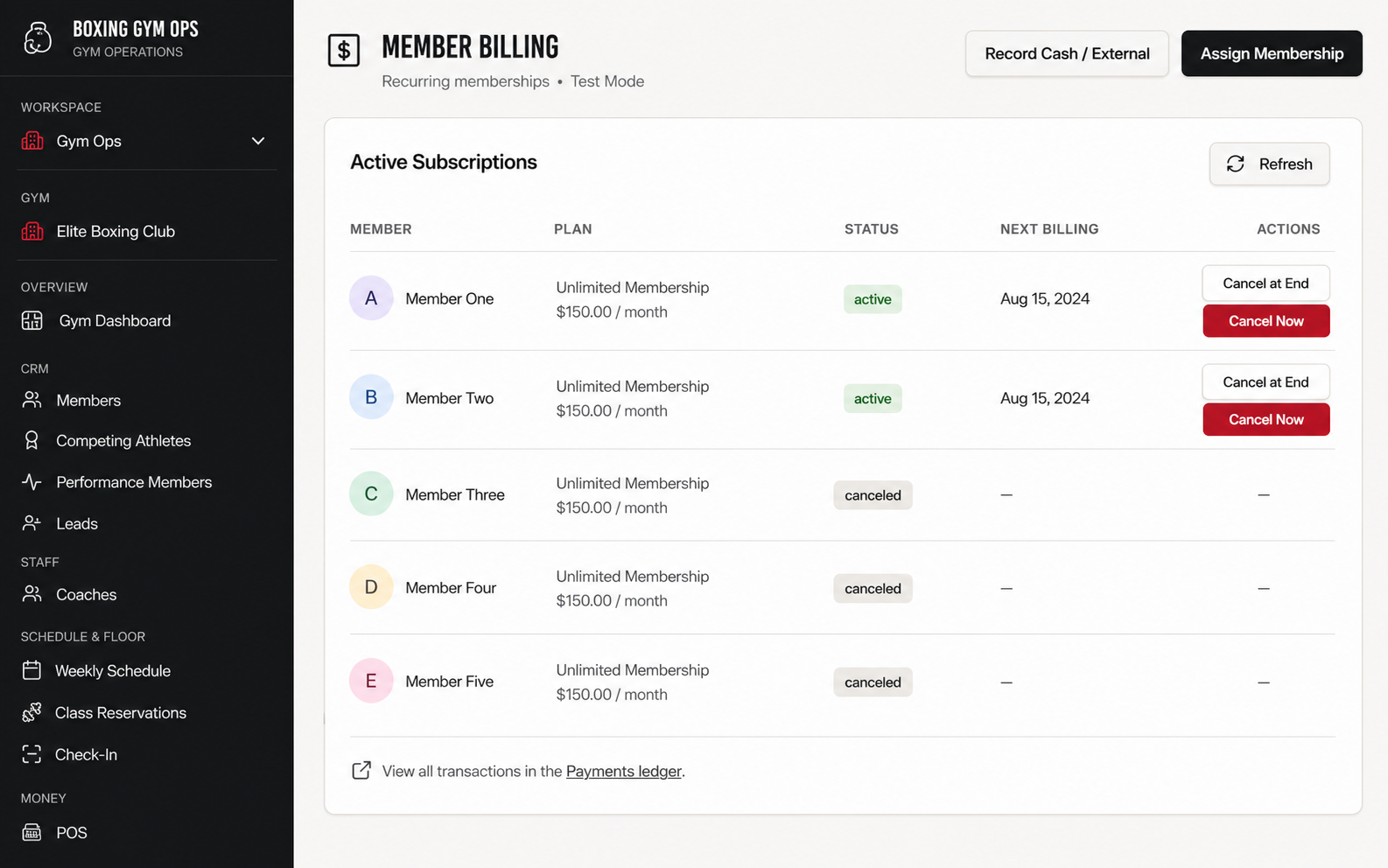Open the Leads page

[77, 523]
